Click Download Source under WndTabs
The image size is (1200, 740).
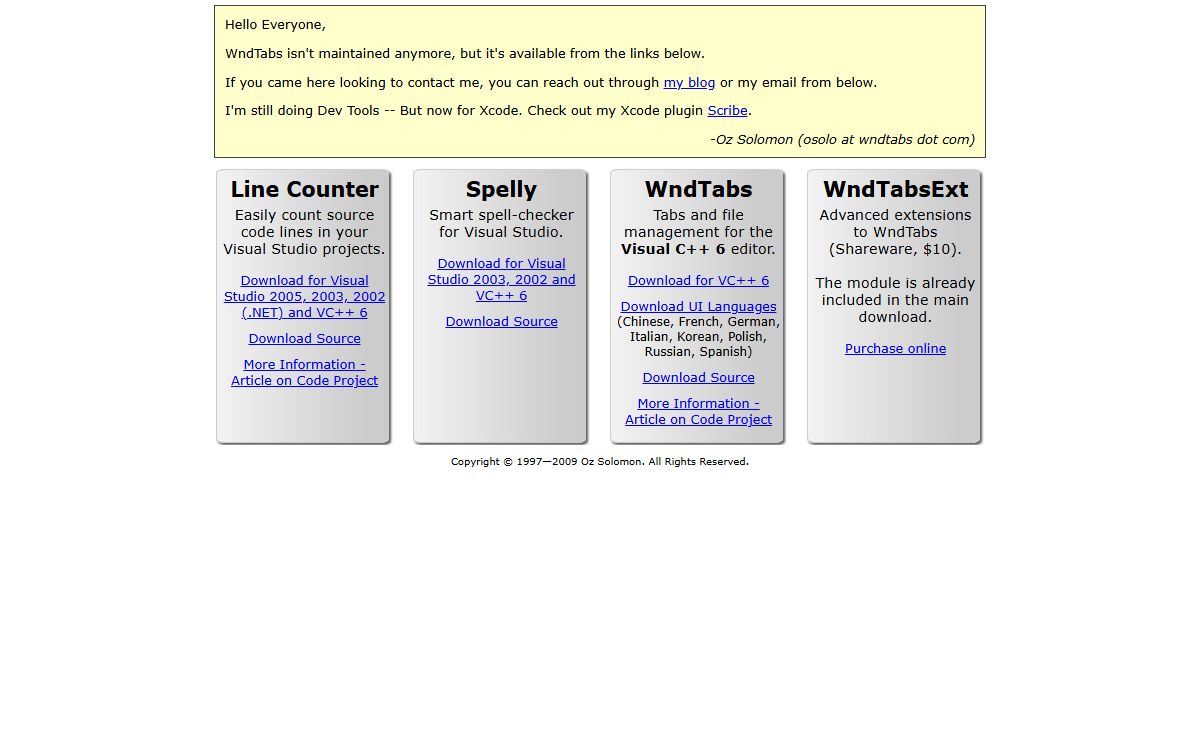[x=698, y=377]
